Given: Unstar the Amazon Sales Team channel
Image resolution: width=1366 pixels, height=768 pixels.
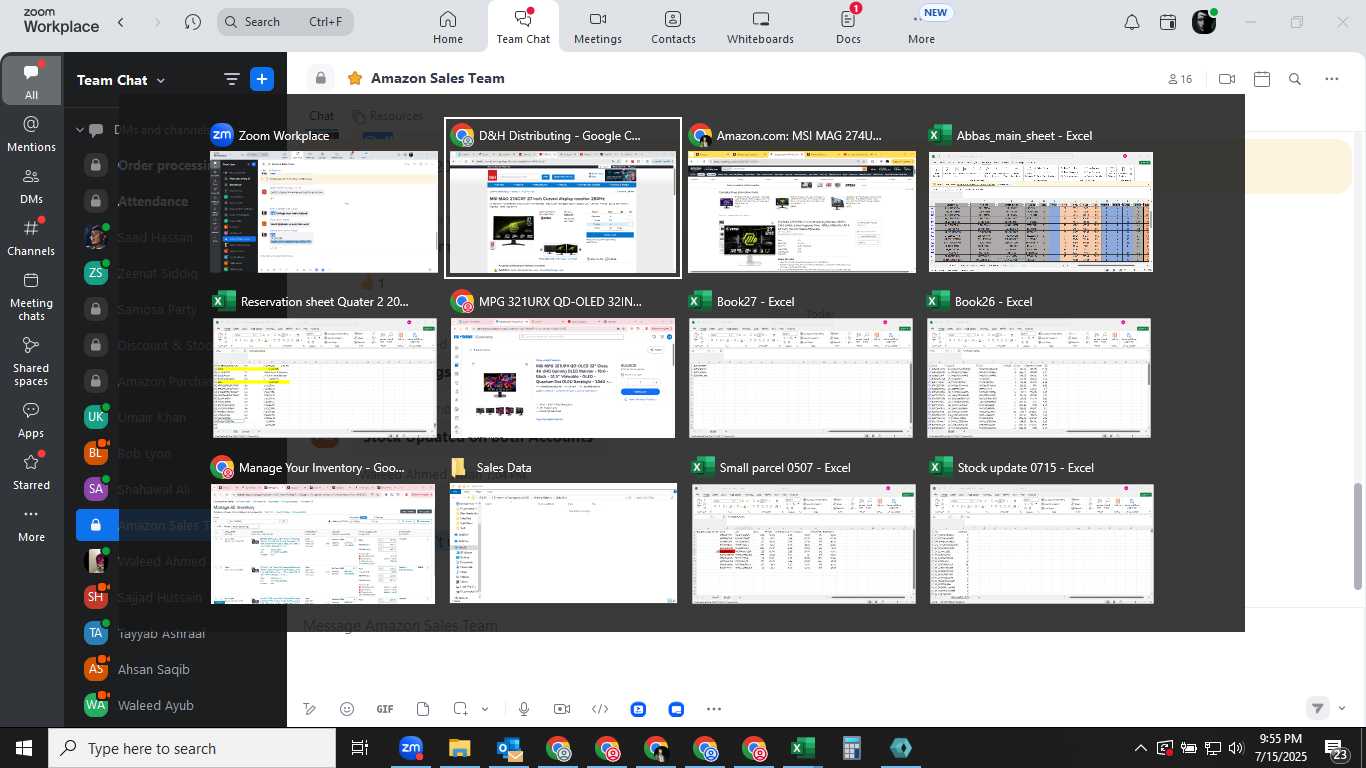Looking at the screenshot, I should click(x=354, y=78).
